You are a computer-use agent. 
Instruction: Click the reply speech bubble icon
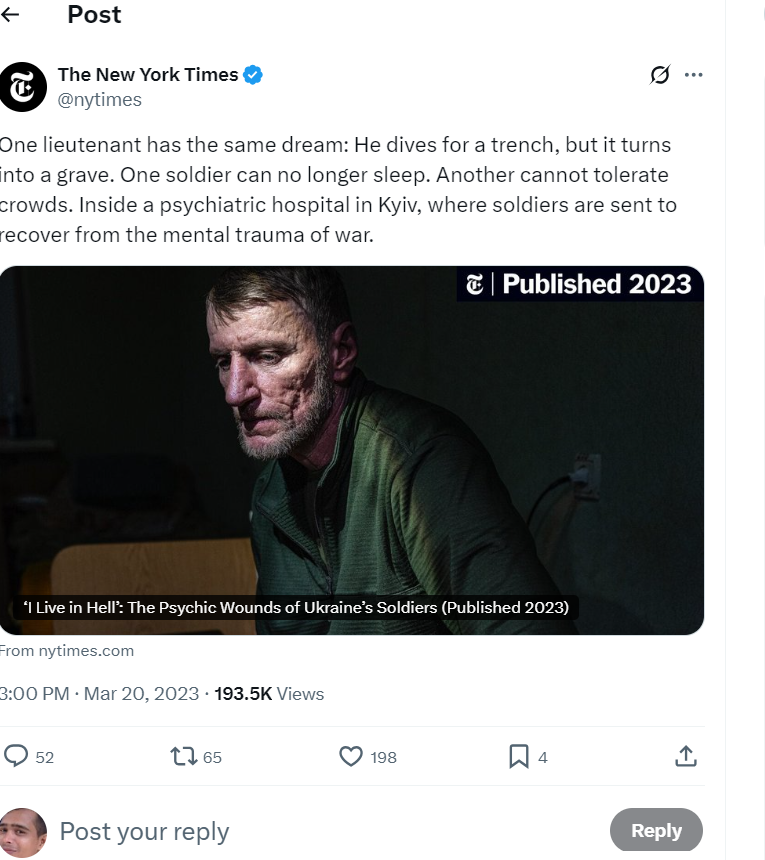[x=17, y=756]
